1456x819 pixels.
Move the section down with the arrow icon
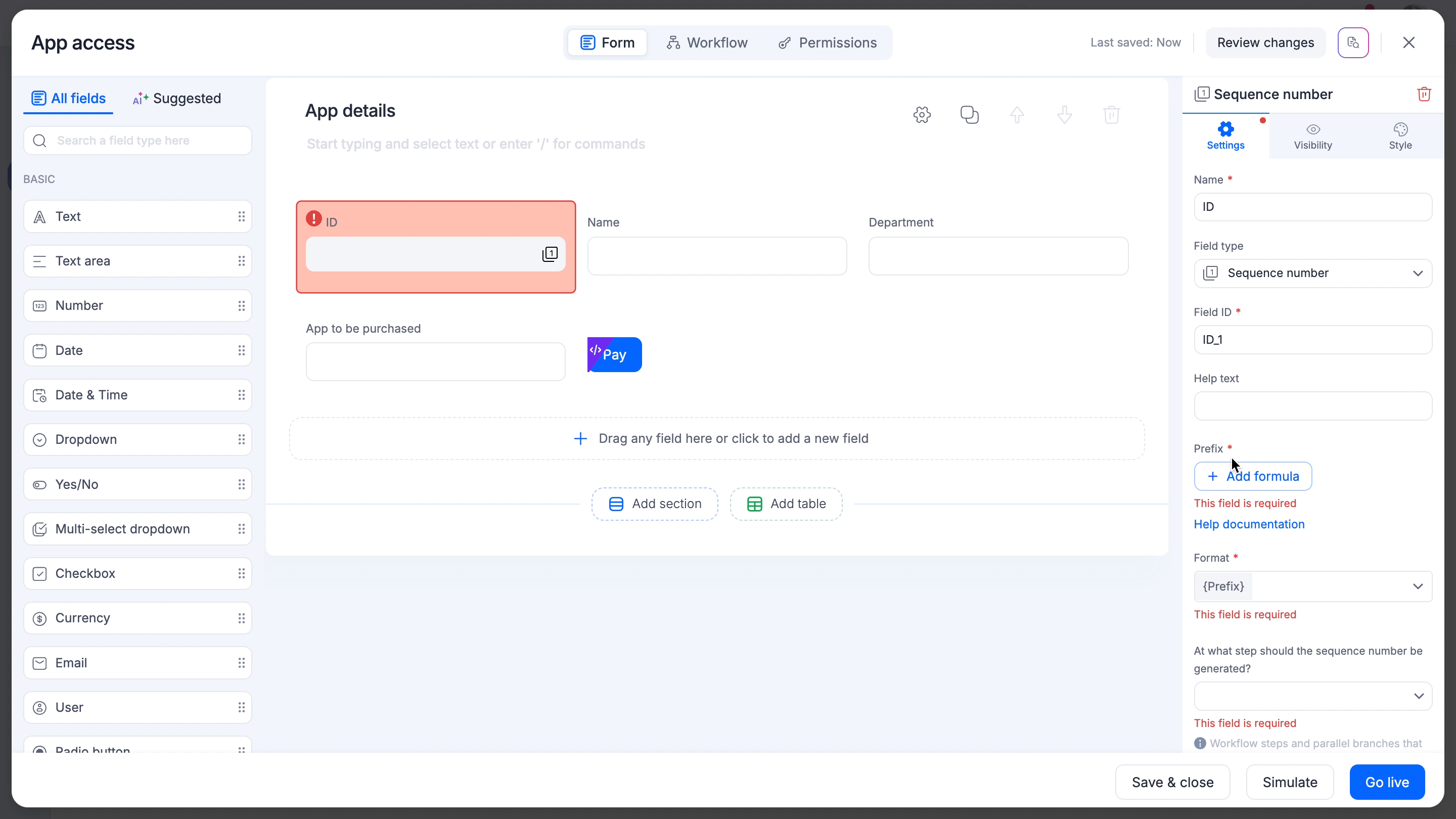tap(1064, 115)
